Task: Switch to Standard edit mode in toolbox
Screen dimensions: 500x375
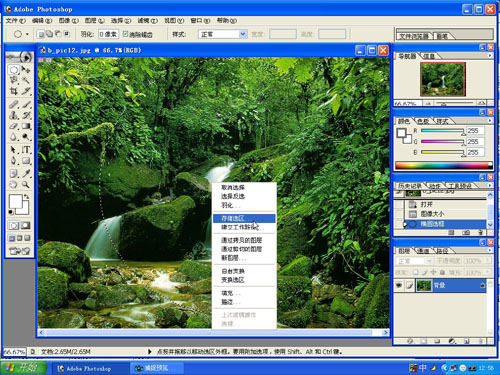Action: (14, 226)
